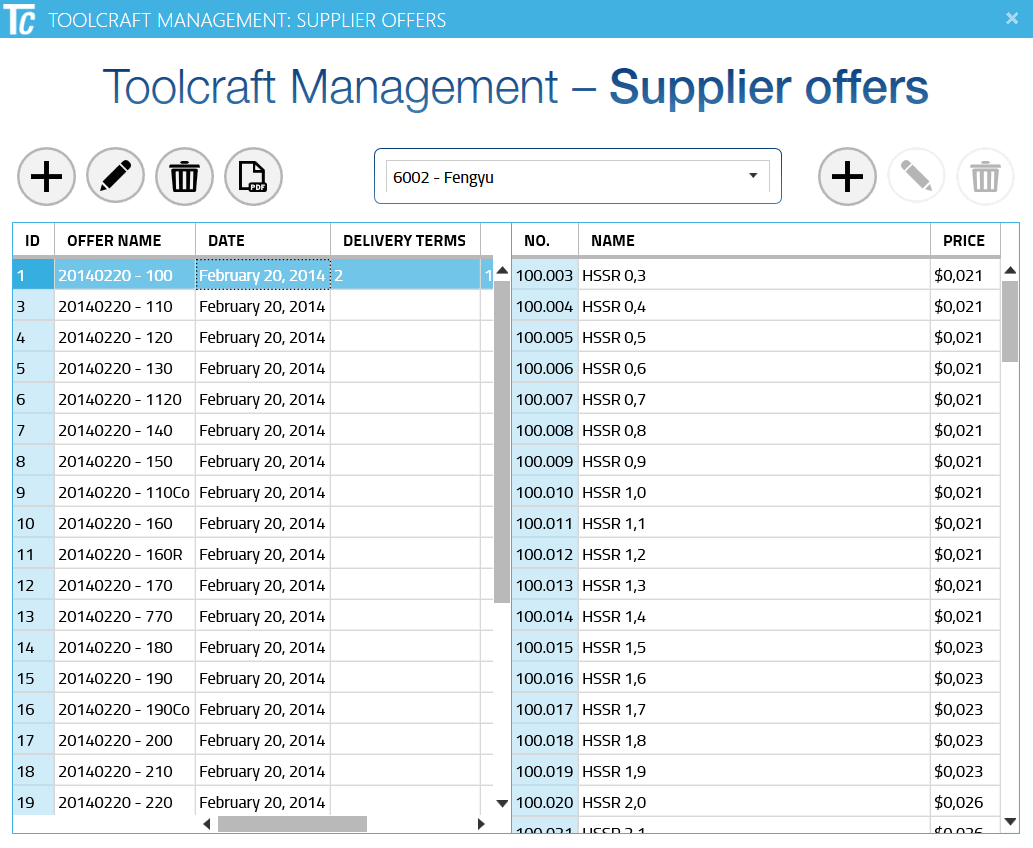This screenshot has width=1033, height=848.
Task: Click the edit offer pencil icon
Action: tap(116, 177)
